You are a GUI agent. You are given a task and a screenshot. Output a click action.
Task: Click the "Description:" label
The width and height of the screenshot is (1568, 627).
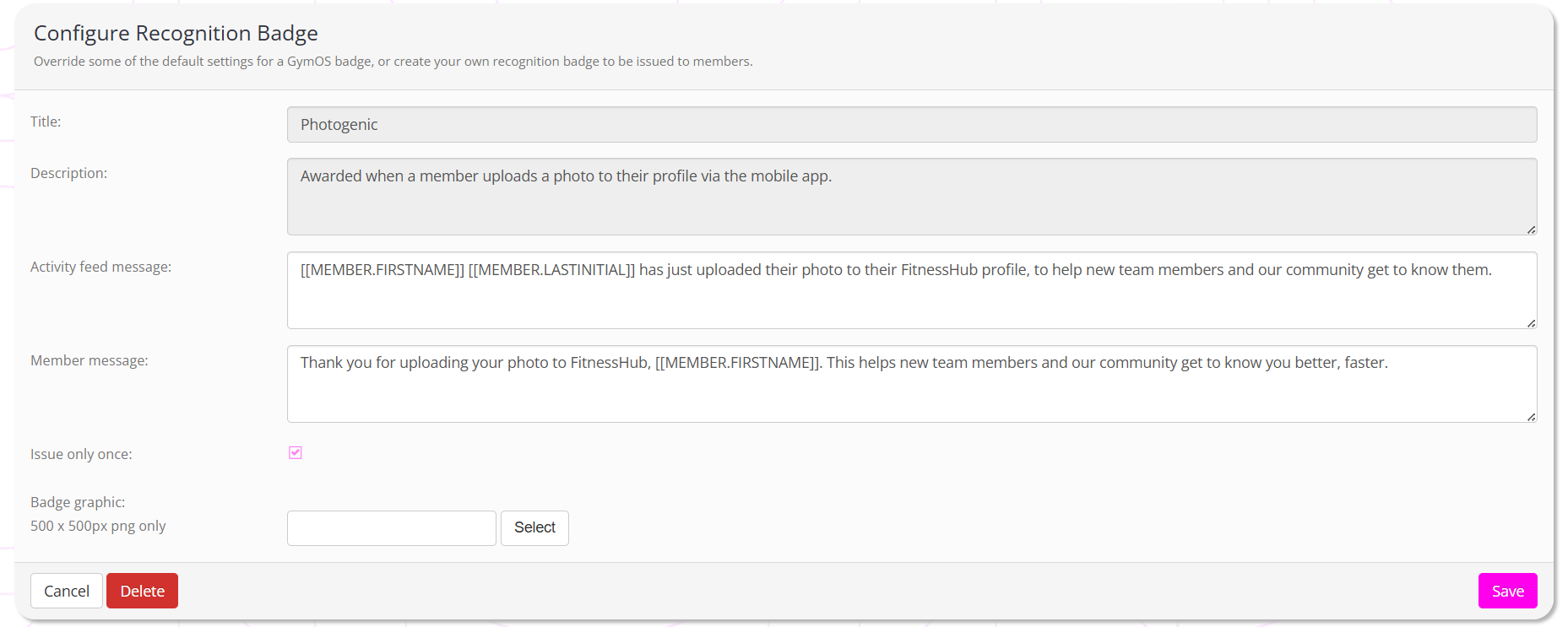click(x=68, y=173)
